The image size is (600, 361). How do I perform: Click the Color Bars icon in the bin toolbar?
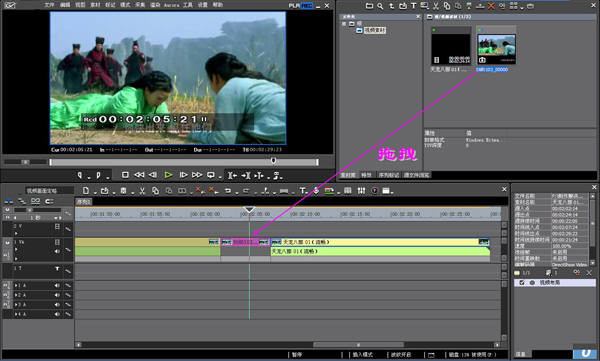pyautogui.click(x=424, y=6)
